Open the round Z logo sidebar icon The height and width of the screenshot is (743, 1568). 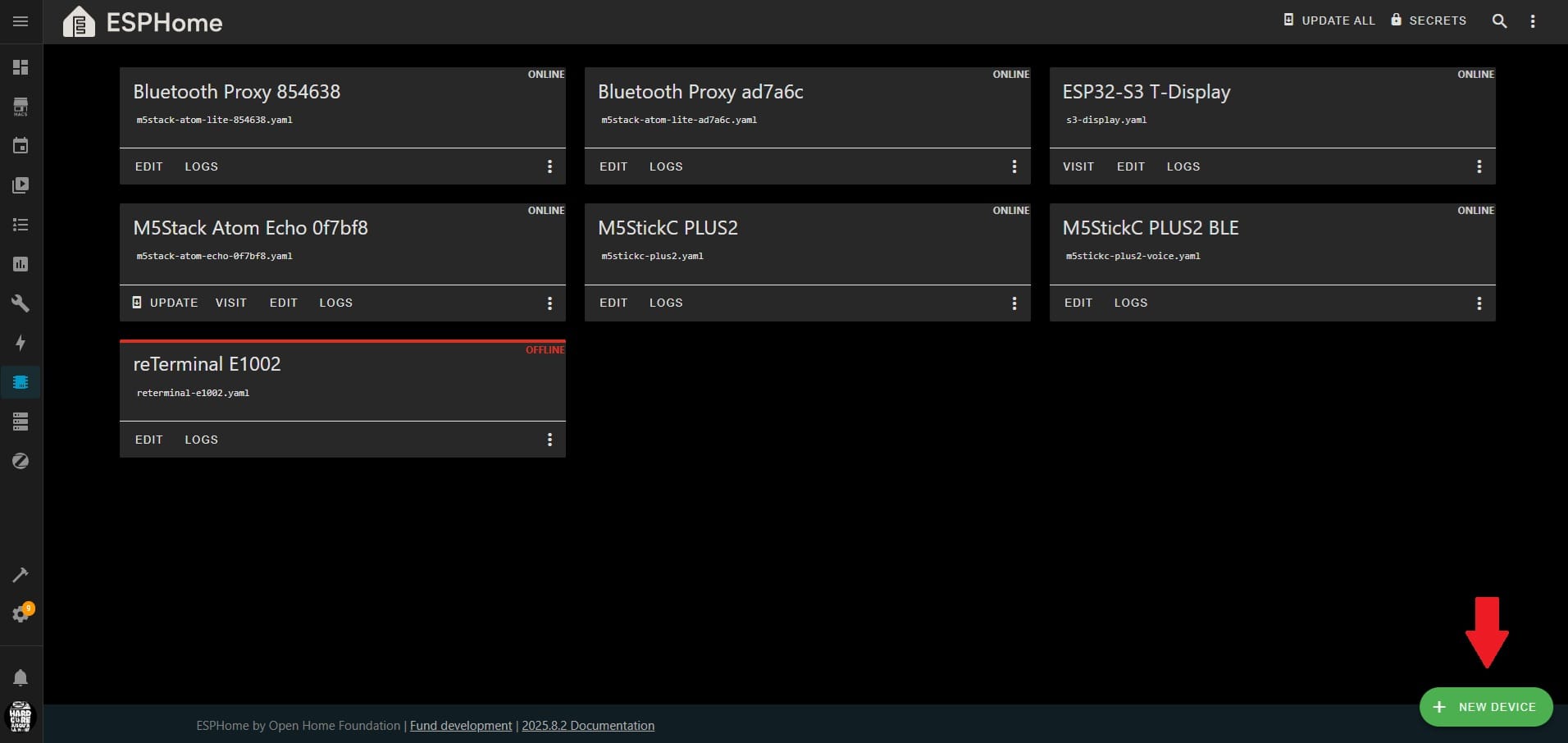[x=21, y=461]
